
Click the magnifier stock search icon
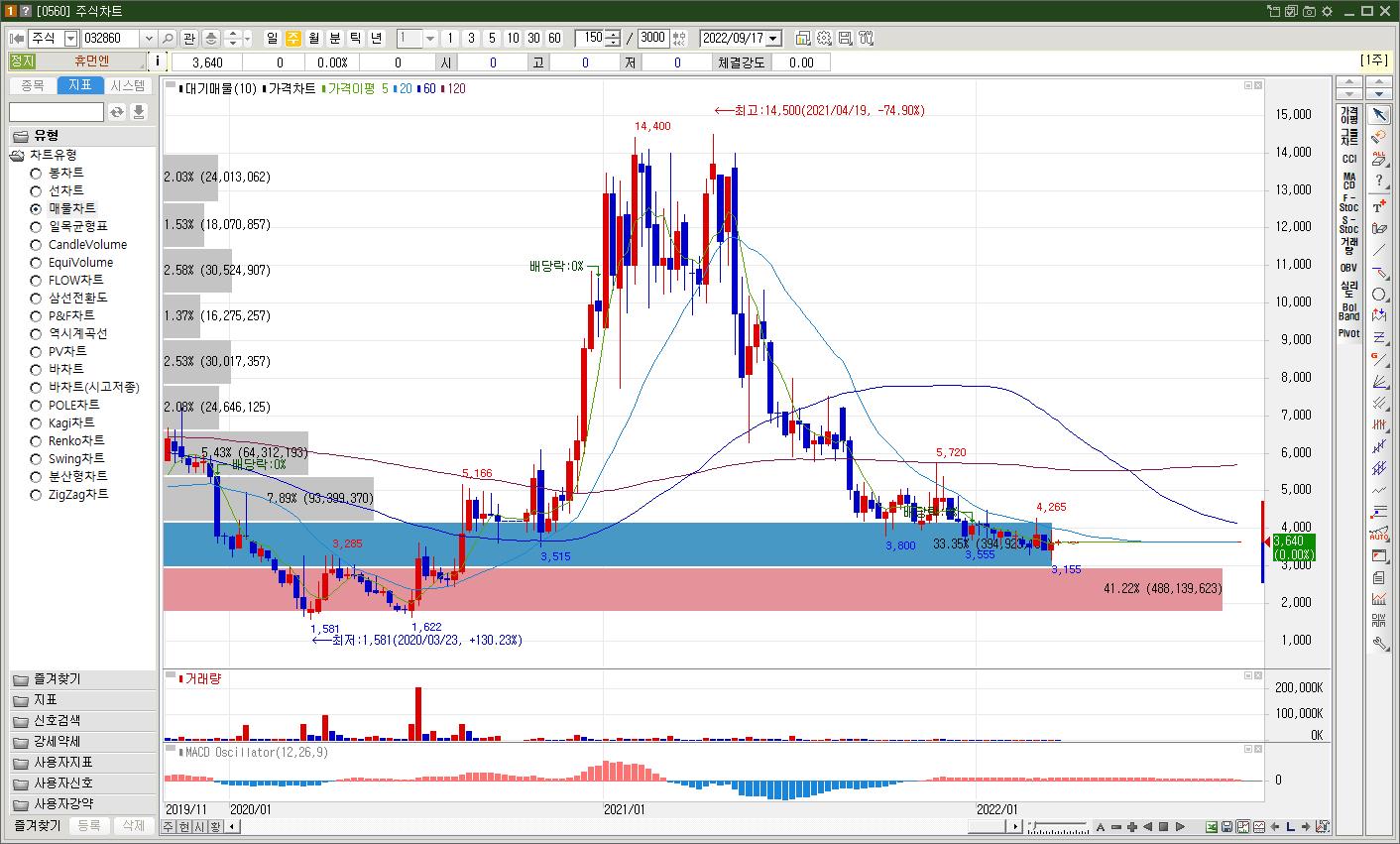coord(167,39)
